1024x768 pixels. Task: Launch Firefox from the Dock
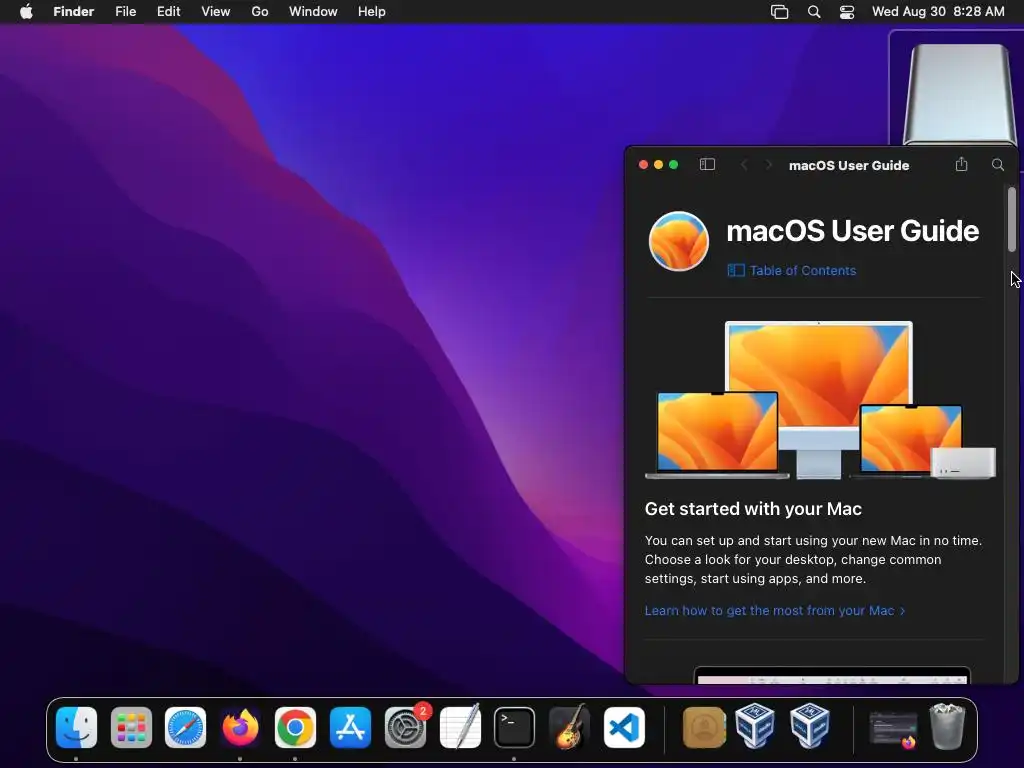240,727
